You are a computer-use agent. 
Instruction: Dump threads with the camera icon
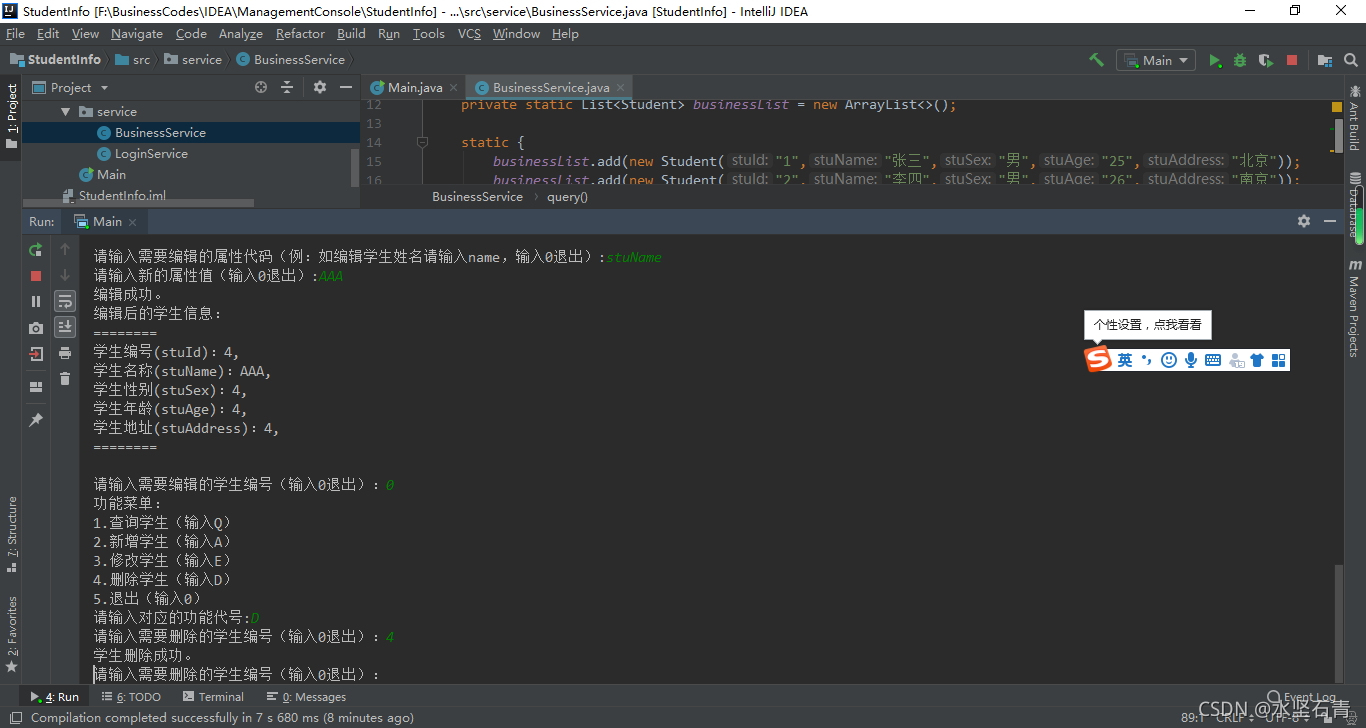coord(36,327)
